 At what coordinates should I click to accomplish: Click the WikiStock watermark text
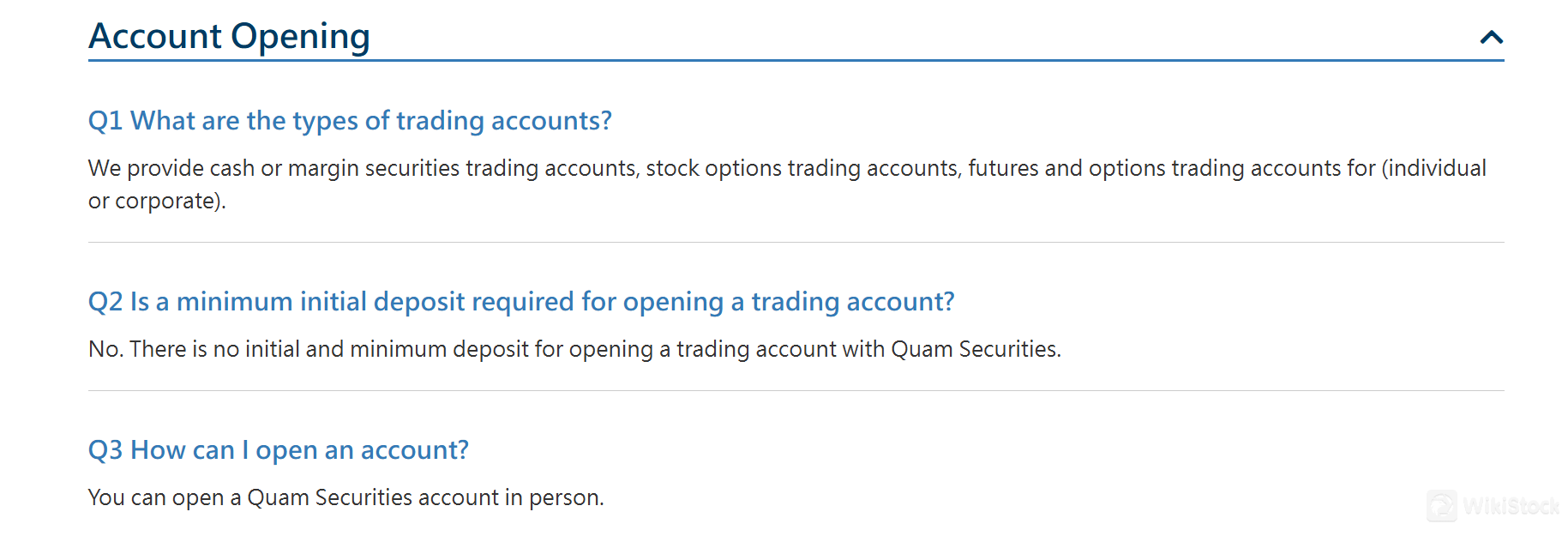[1511, 506]
